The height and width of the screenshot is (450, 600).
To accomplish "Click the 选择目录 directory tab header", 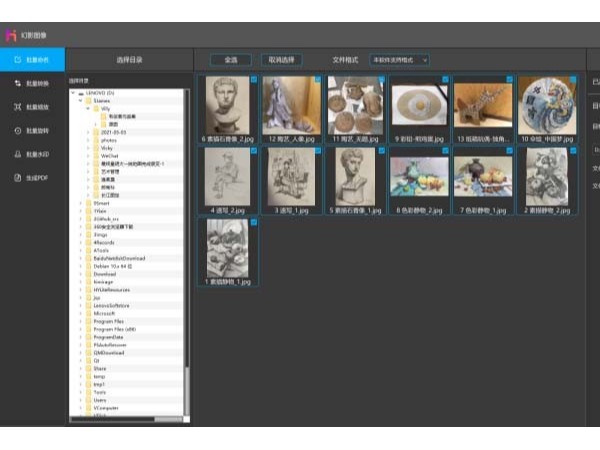I will [x=130, y=59].
